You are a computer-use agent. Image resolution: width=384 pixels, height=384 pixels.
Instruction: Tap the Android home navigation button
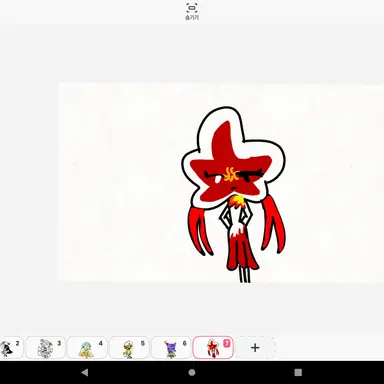pyautogui.click(x=192, y=372)
